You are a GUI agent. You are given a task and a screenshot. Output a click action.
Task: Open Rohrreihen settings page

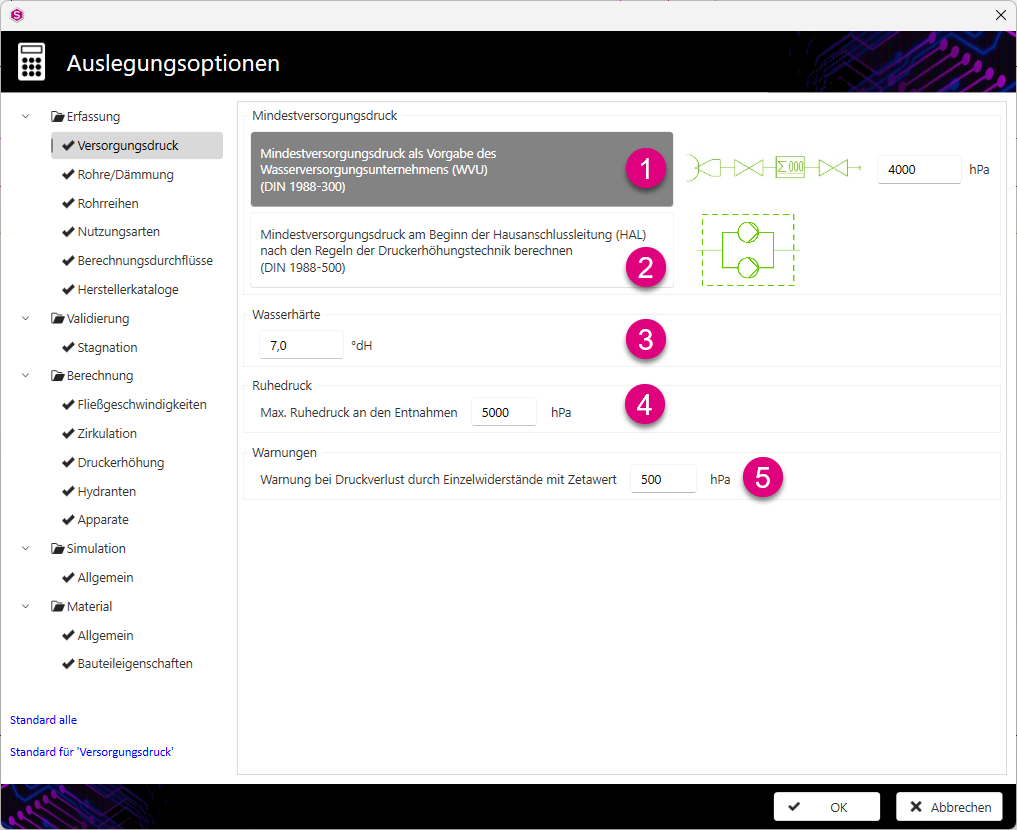[x=108, y=204]
